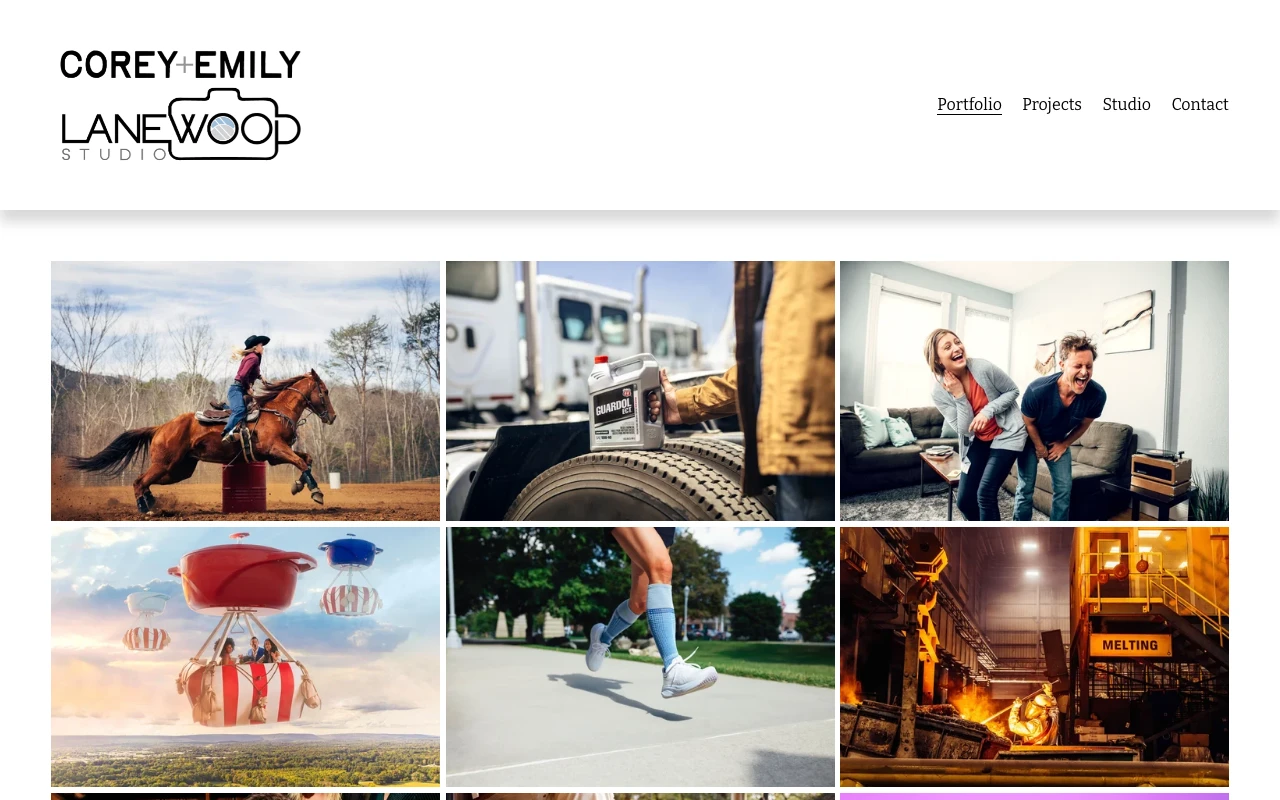The height and width of the screenshot is (800, 1280).
Task: Select the floating dutch oven balloons image
Action: tap(245, 657)
